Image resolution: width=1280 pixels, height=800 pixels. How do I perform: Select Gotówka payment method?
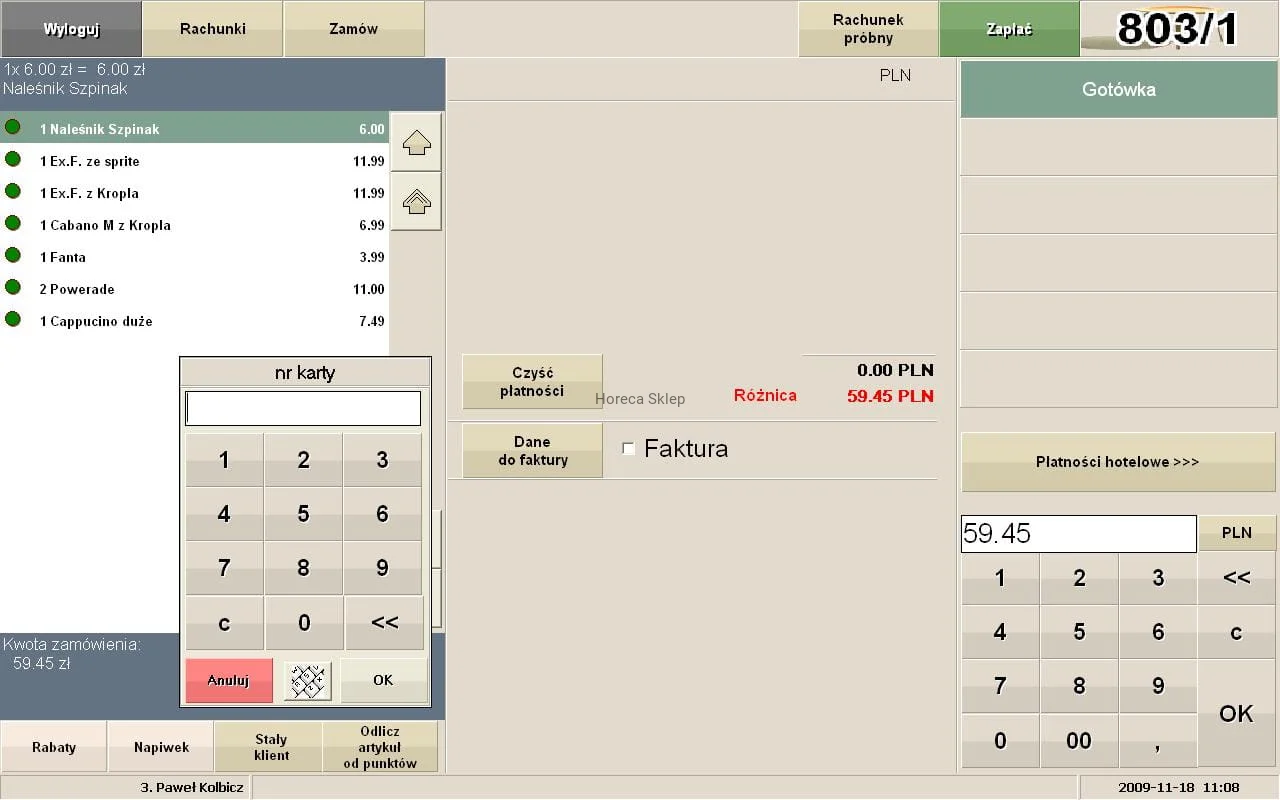1118,90
